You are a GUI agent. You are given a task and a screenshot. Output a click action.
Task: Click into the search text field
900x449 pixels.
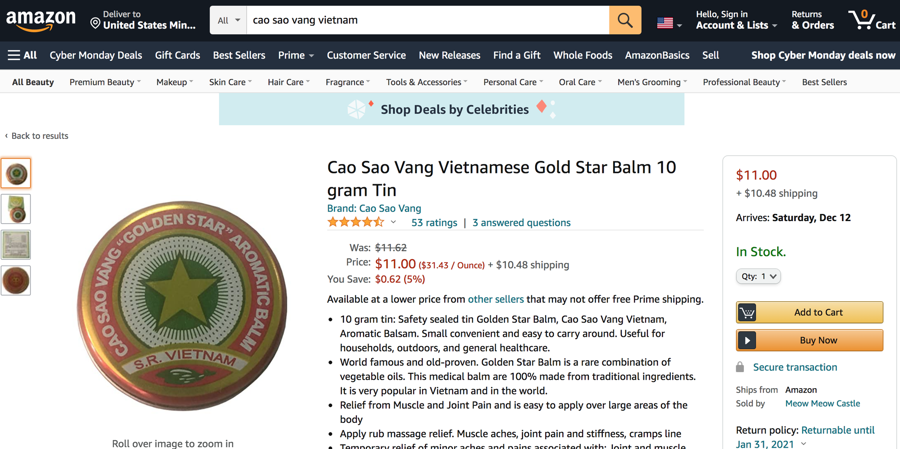(427, 20)
